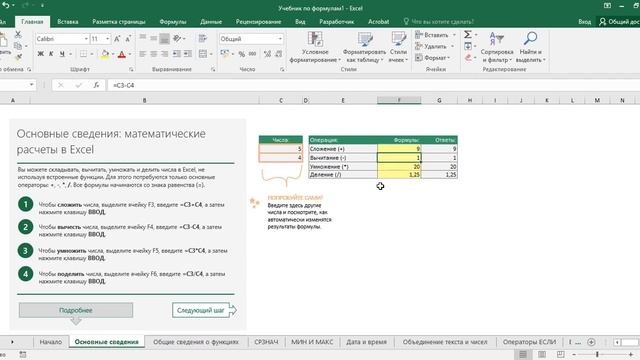Image resolution: width=640 pixels, height=360 pixels.
Task: Align text left in the cell
Action: [x=142, y=54]
